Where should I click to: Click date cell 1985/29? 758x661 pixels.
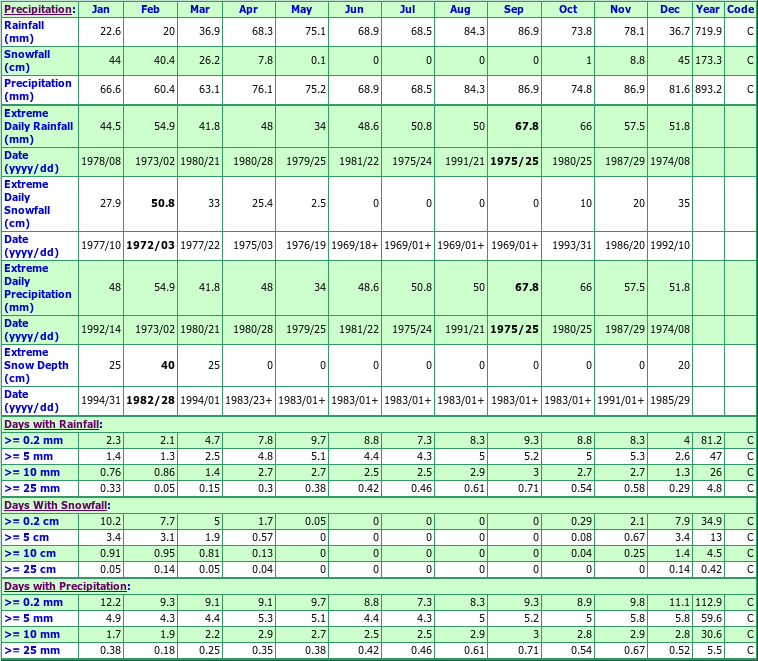(670, 400)
